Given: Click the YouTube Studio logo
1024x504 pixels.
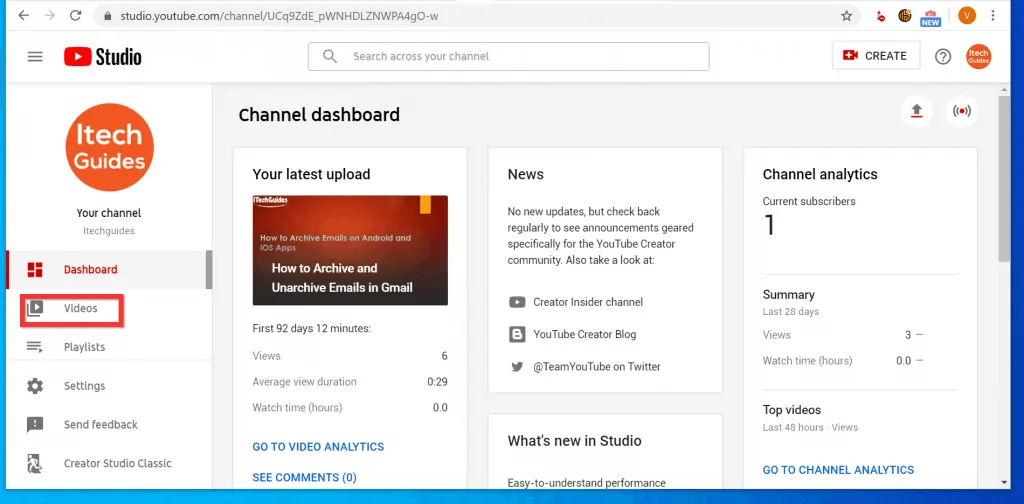Looking at the screenshot, I should click(103, 57).
